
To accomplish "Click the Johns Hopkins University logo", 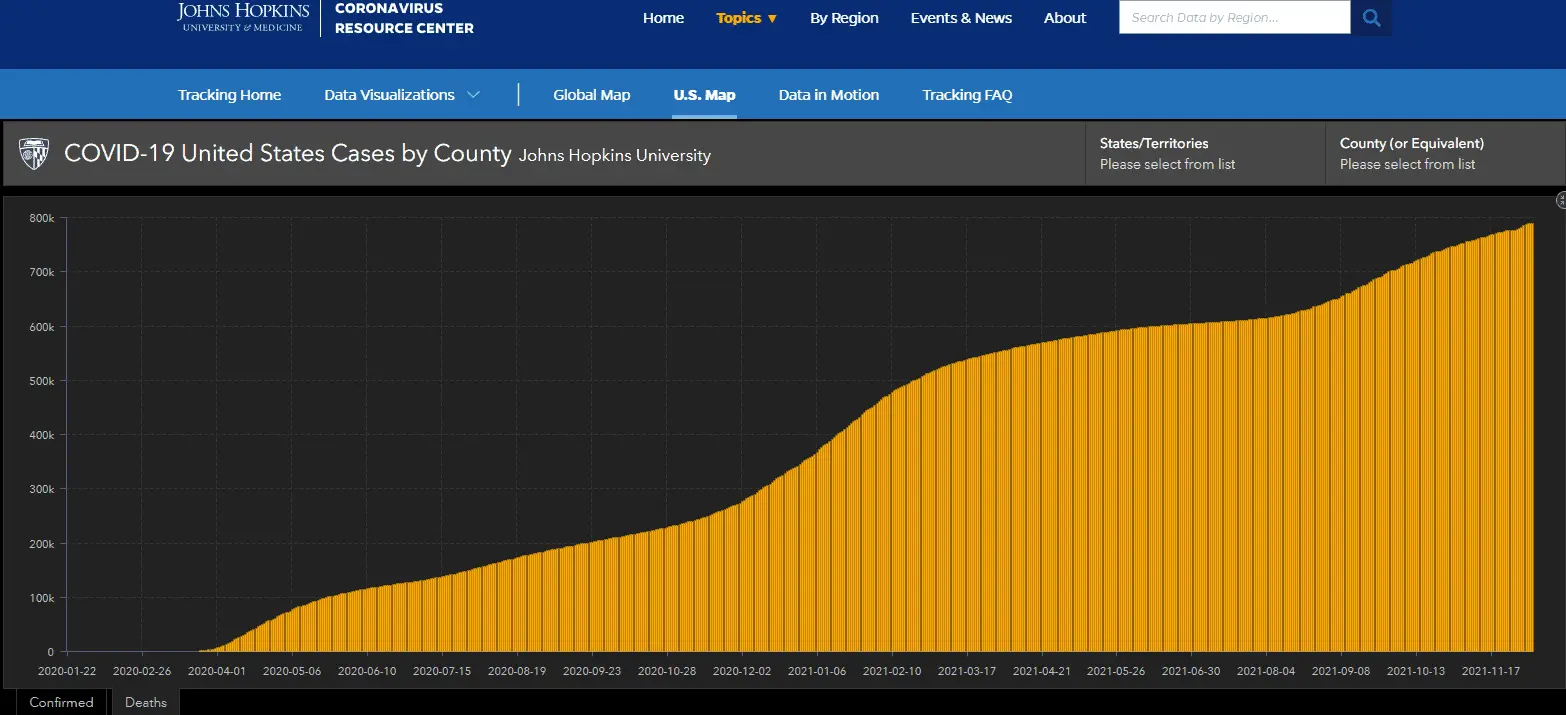I will (x=244, y=17).
